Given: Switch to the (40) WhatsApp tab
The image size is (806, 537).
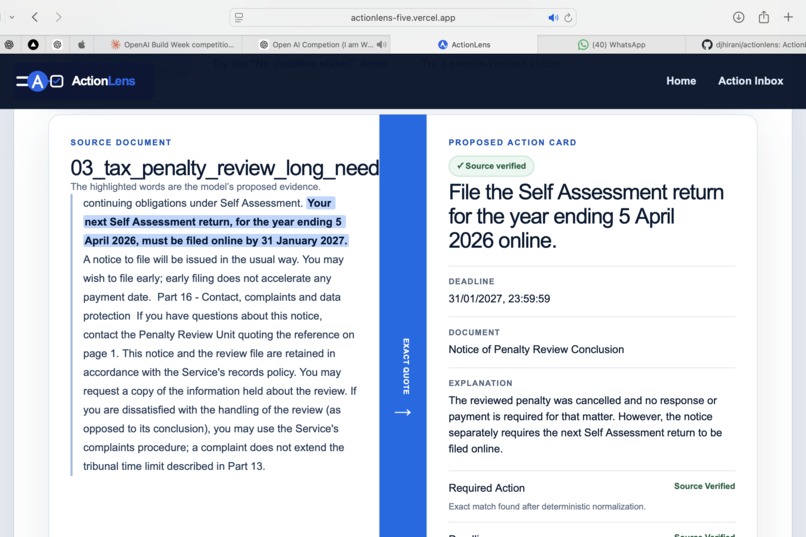Looking at the screenshot, I should [611, 45].
